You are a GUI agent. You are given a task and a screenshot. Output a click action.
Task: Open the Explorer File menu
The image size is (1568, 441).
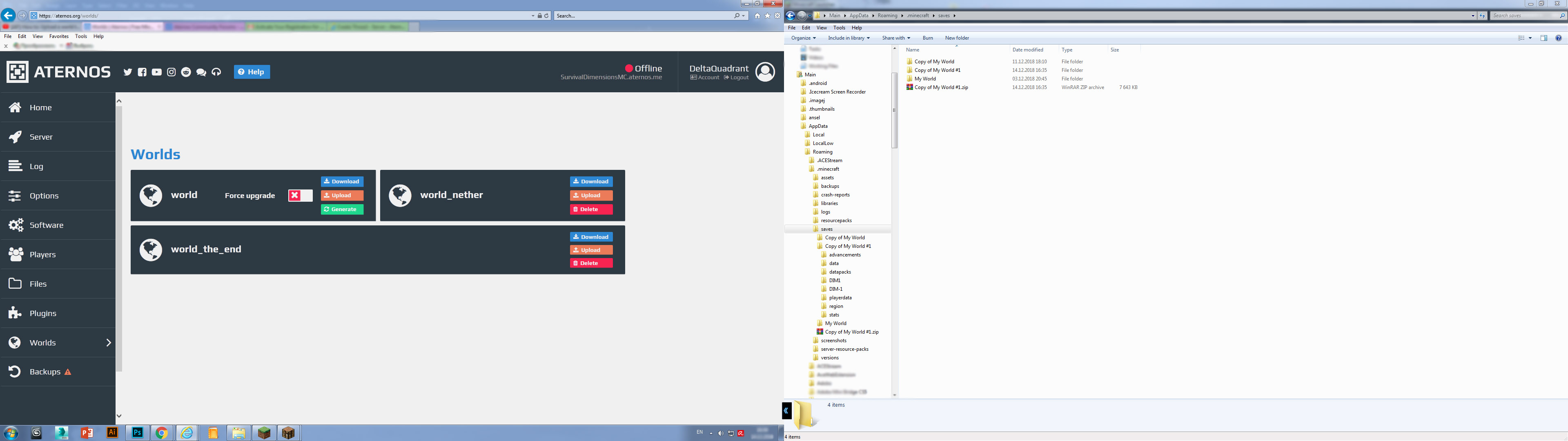[792, 28]
